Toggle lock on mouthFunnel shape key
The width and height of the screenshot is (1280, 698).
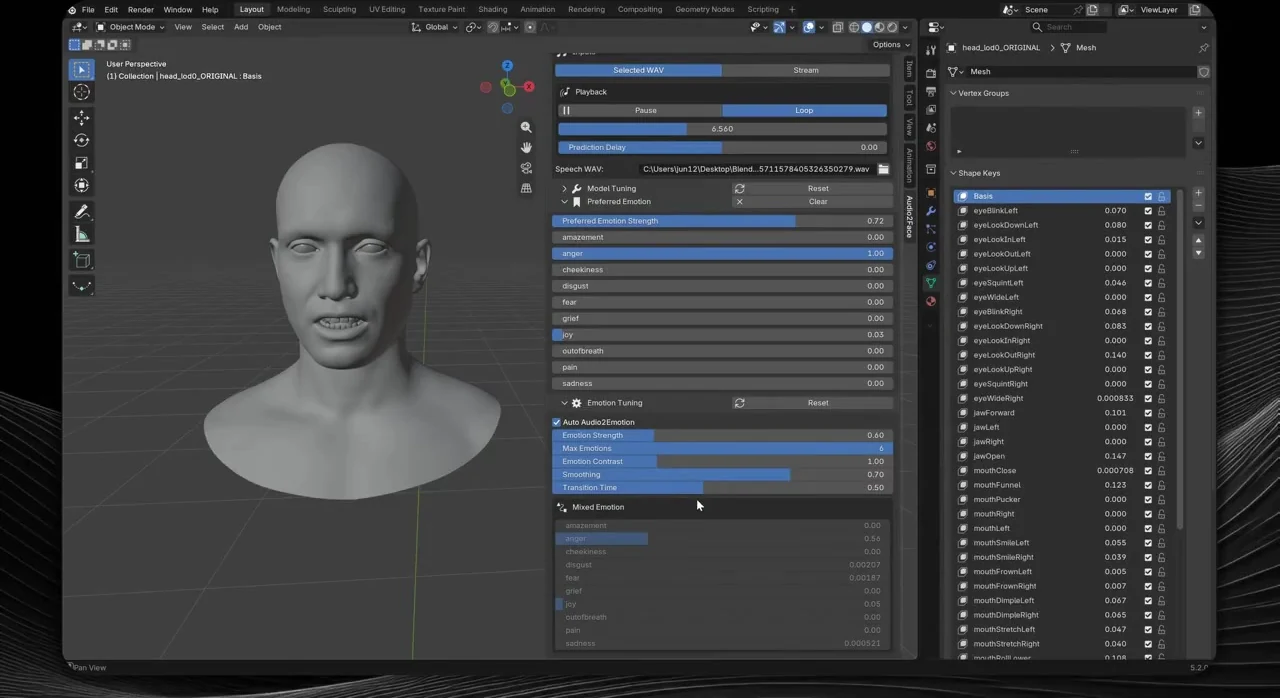tap(1161, 485)
